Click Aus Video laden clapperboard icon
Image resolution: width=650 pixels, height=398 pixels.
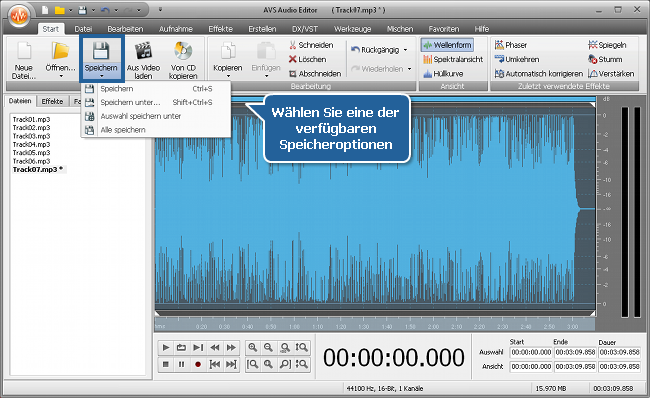[143, 51]
